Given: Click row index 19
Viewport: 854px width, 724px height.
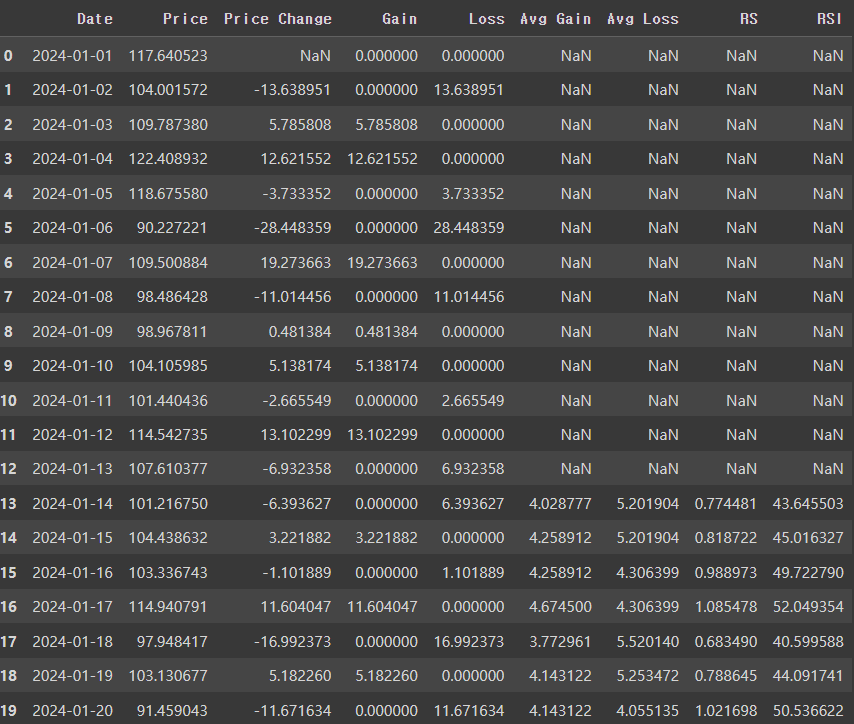Looking at the screenshot, I should click(x=8, y=711).
